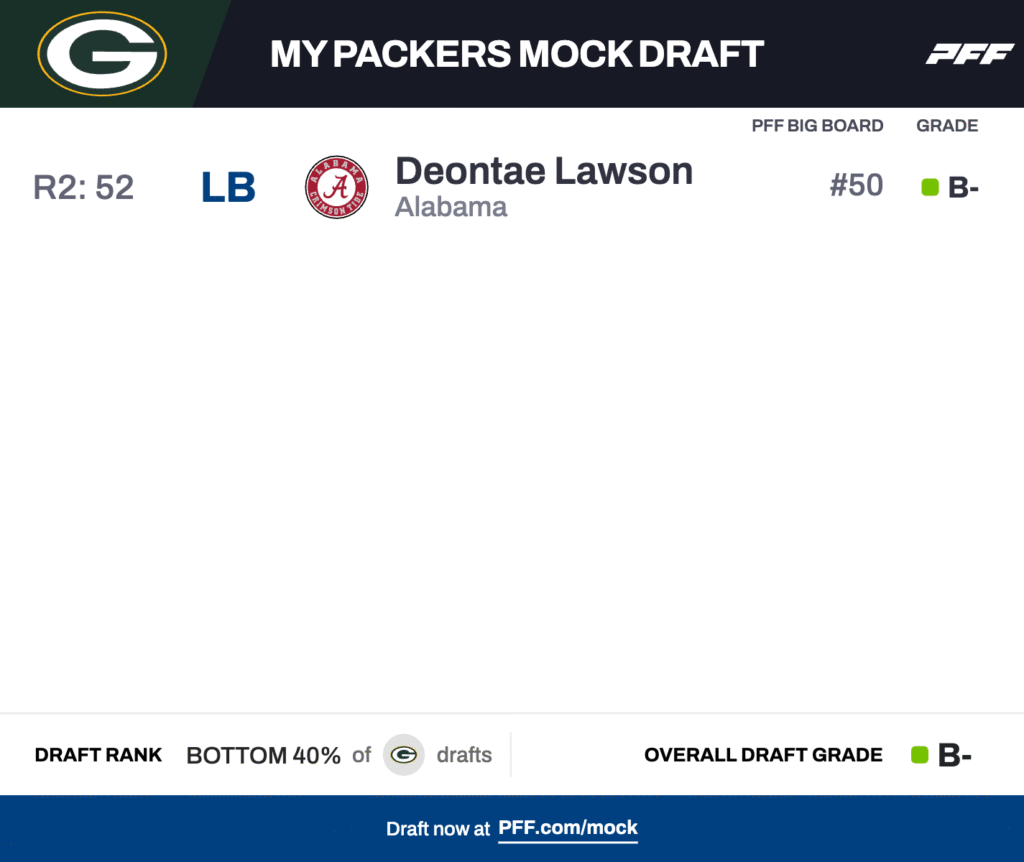Click the 'MY PACKERS MOCK DRAFT' title
The height and width of the screenshot is (862, 1024).
coord(517,54)
